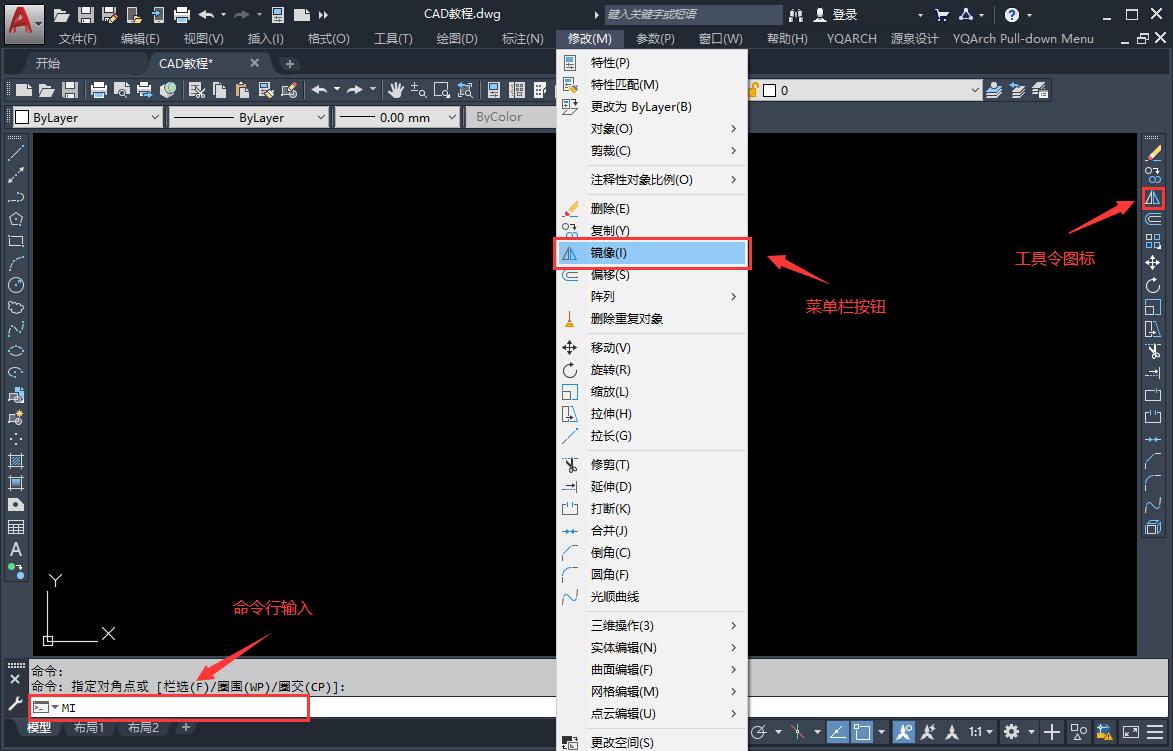Select the Offset tool in right toolbar

(x=1153, y=219)
